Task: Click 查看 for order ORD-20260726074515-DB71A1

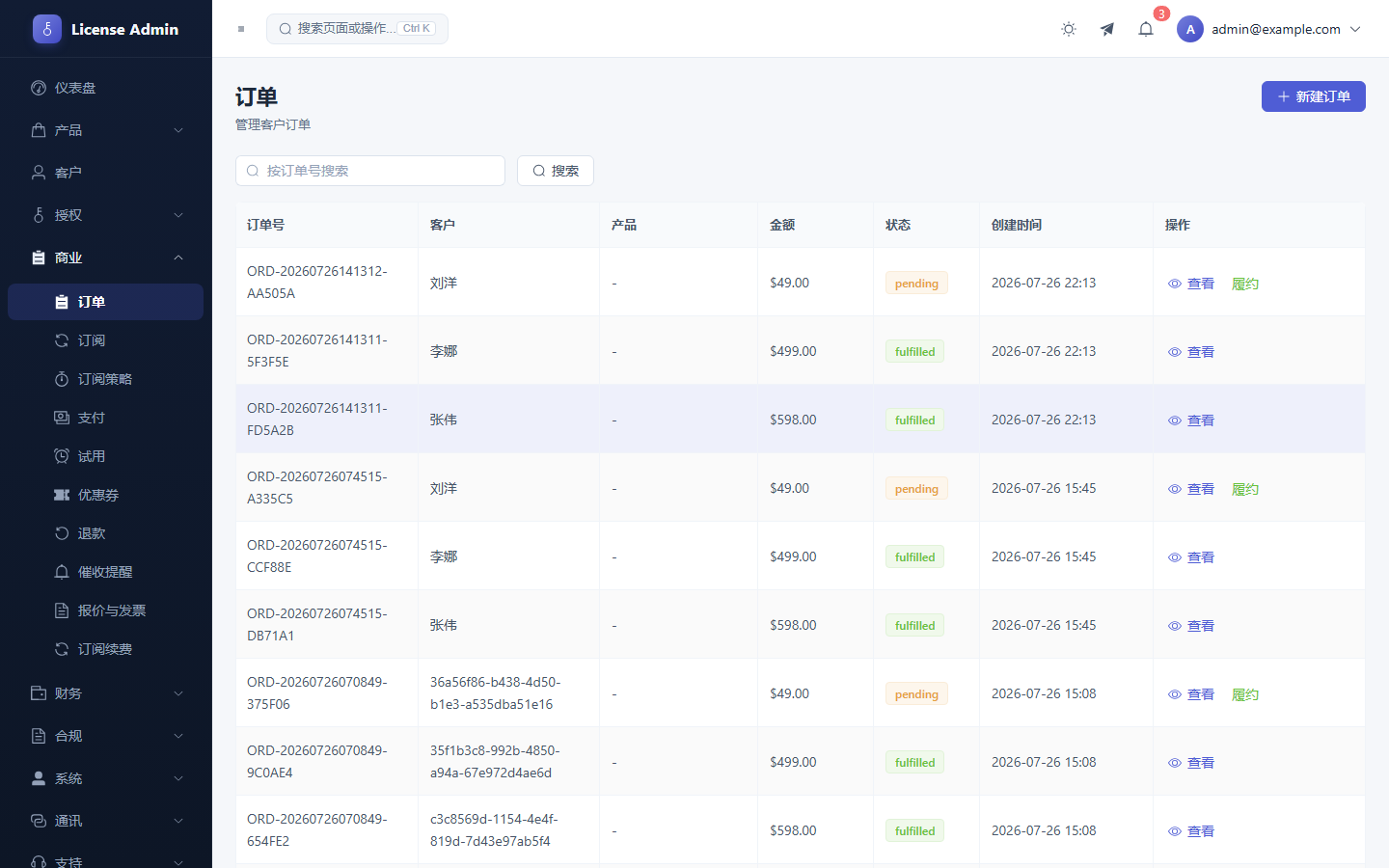Action: 1191,626
